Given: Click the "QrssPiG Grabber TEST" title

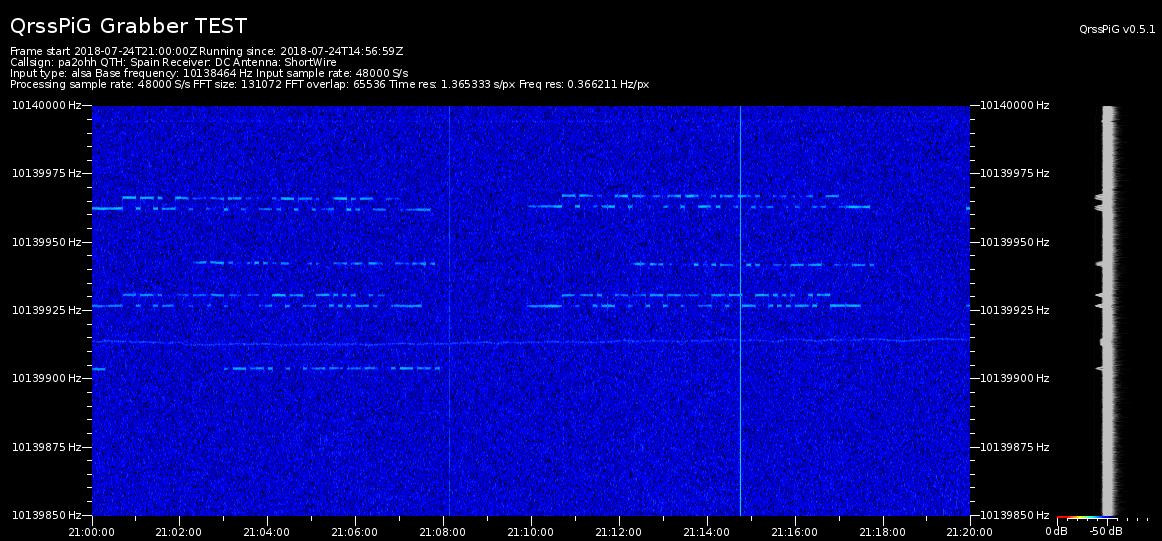Looking at the screenshot, I should 128,27.
